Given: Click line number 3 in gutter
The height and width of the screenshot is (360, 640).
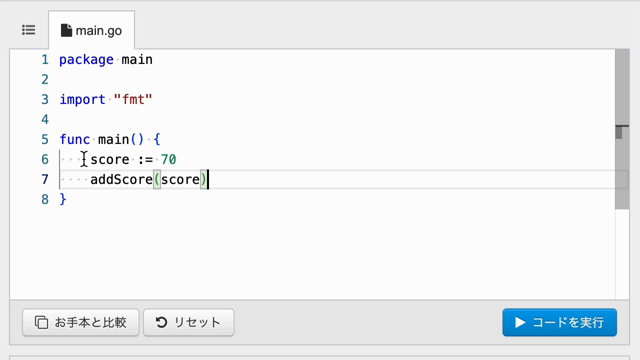Looking at the screenshot, I should click(45, 100).
